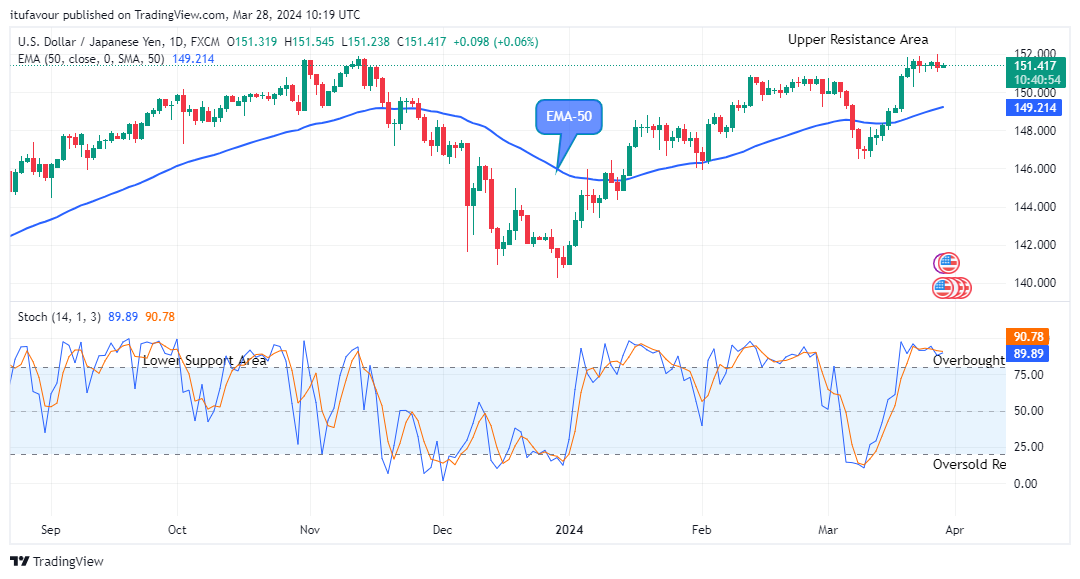Click the 'Mar' time axis label

pyautogui.click(x=828, y=529)
